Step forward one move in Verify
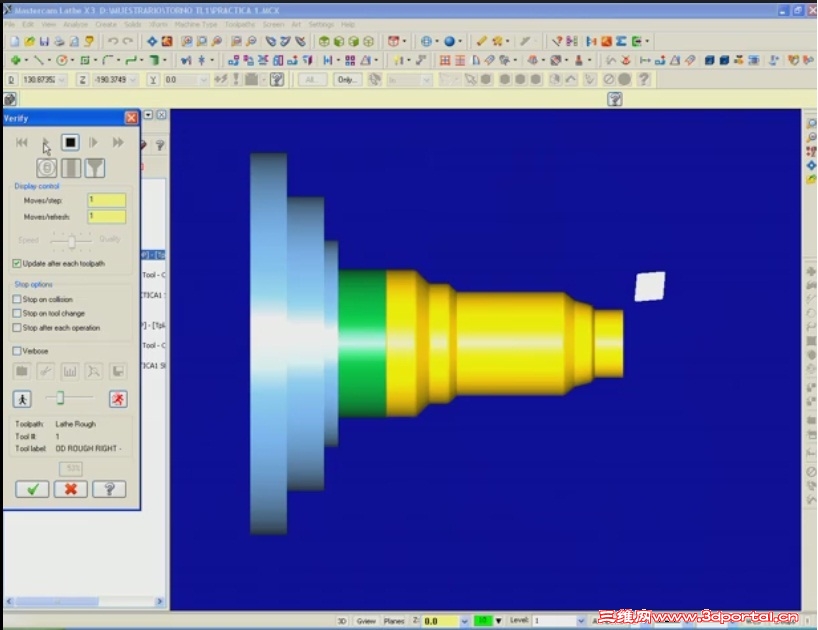The width and height of the screenshot is (818, 630). 93,142
